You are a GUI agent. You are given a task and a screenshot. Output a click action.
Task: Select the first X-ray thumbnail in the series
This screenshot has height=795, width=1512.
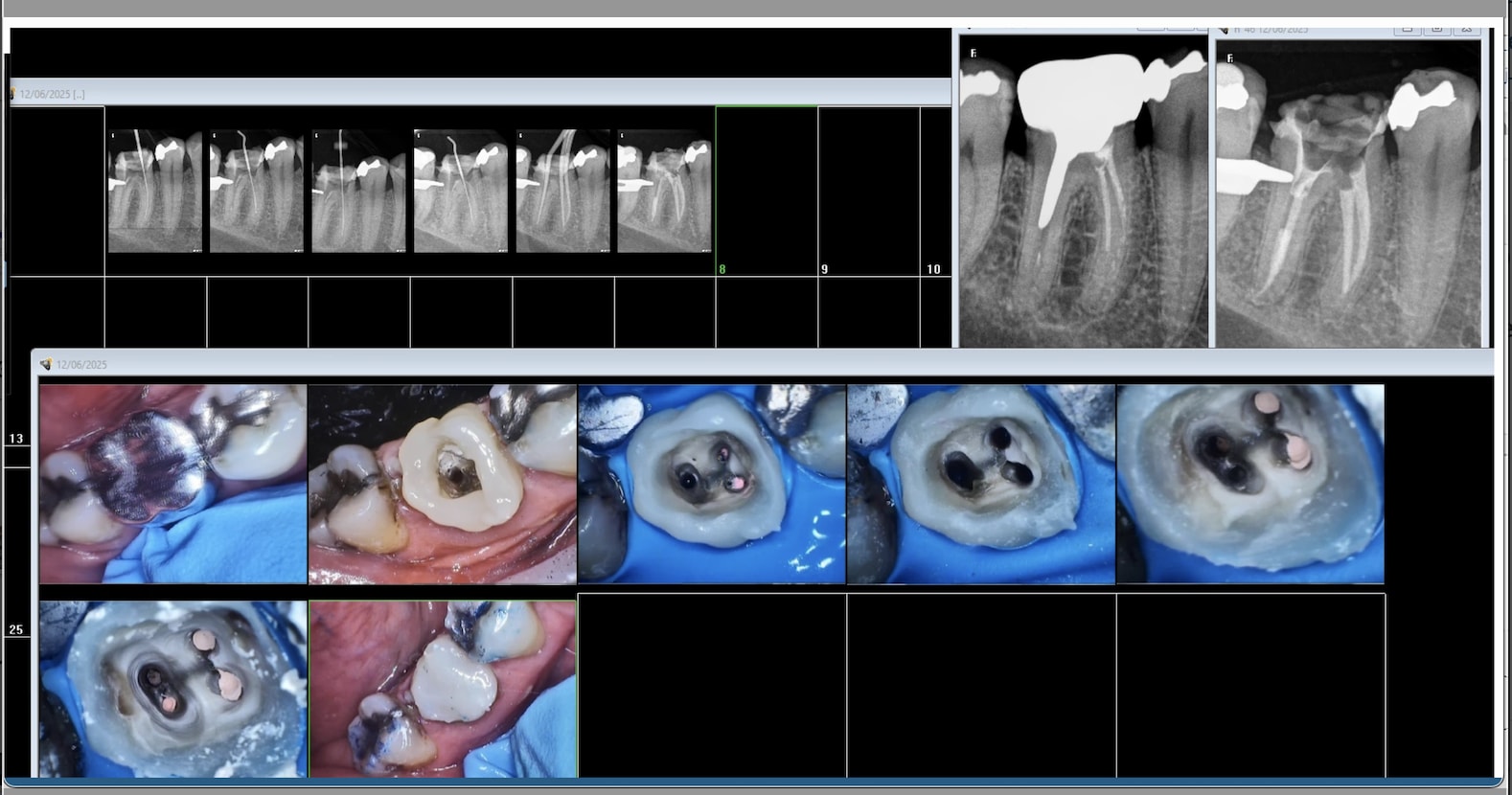[154, 191]
